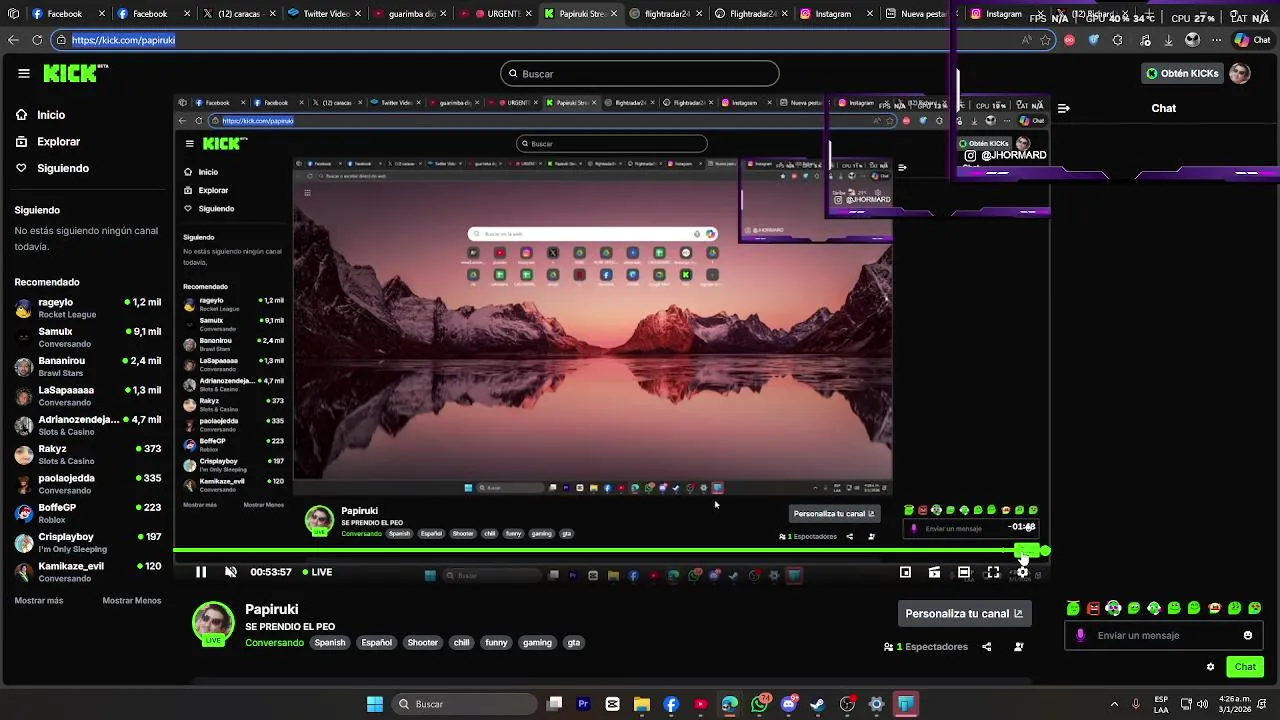Open Bananirou's Brawl Stars channel
Image resolution: width=1280 pixels, height=720 pixels.
coord(88,366)
